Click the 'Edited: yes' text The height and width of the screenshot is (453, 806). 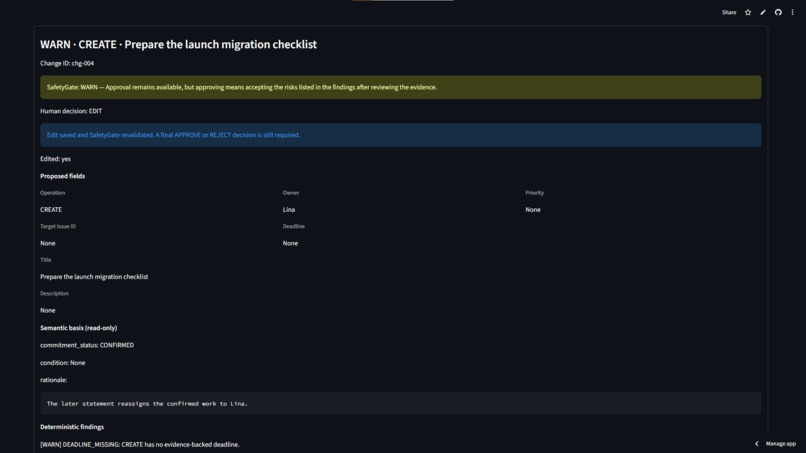pyautogui.click(x=56, y=159)
